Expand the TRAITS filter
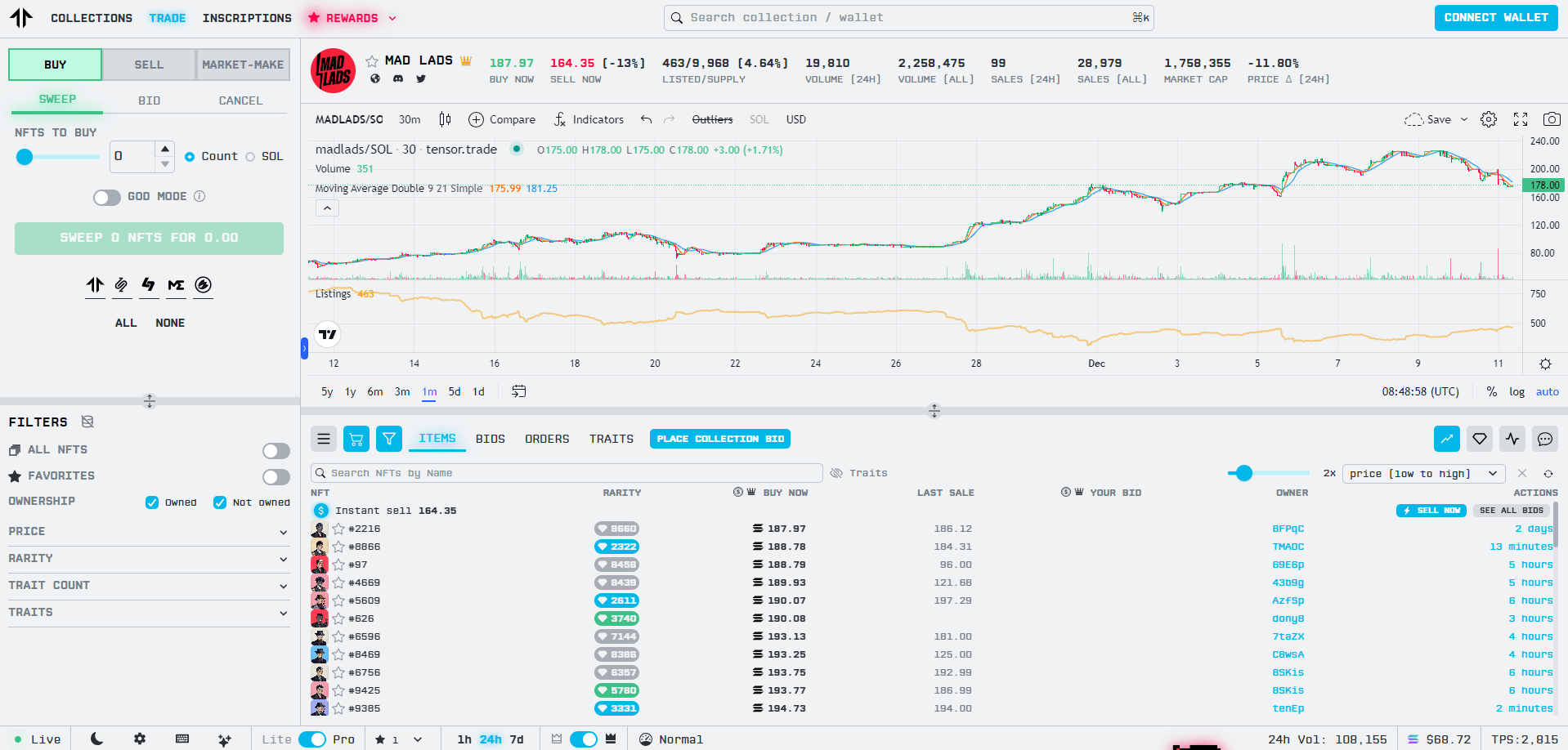 [x=149, y=612]
